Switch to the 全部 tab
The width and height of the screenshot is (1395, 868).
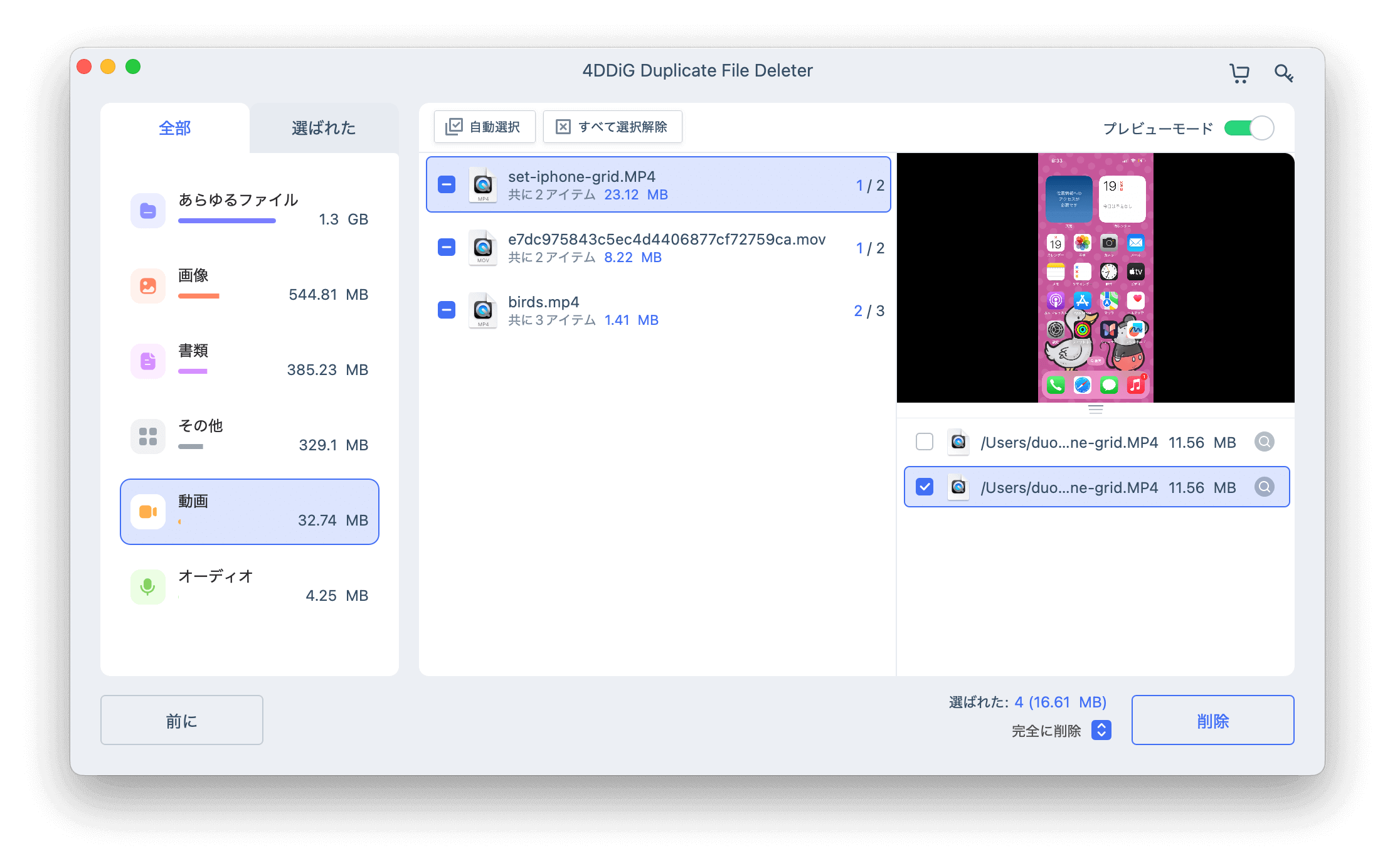tap(175, 128)
